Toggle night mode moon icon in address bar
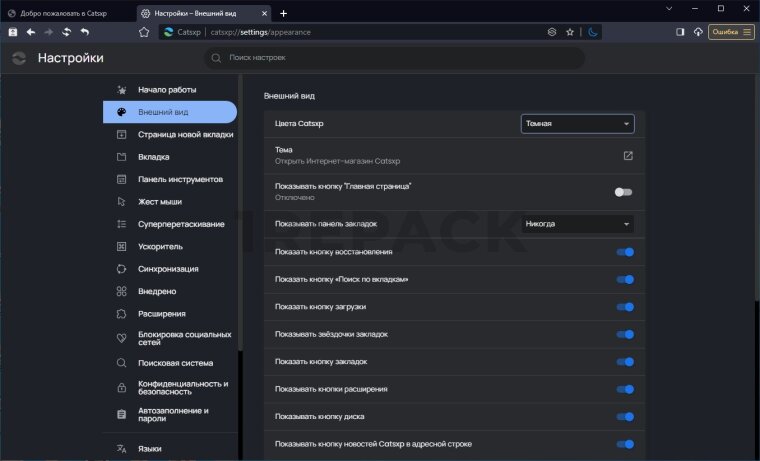 click(593, 32)
